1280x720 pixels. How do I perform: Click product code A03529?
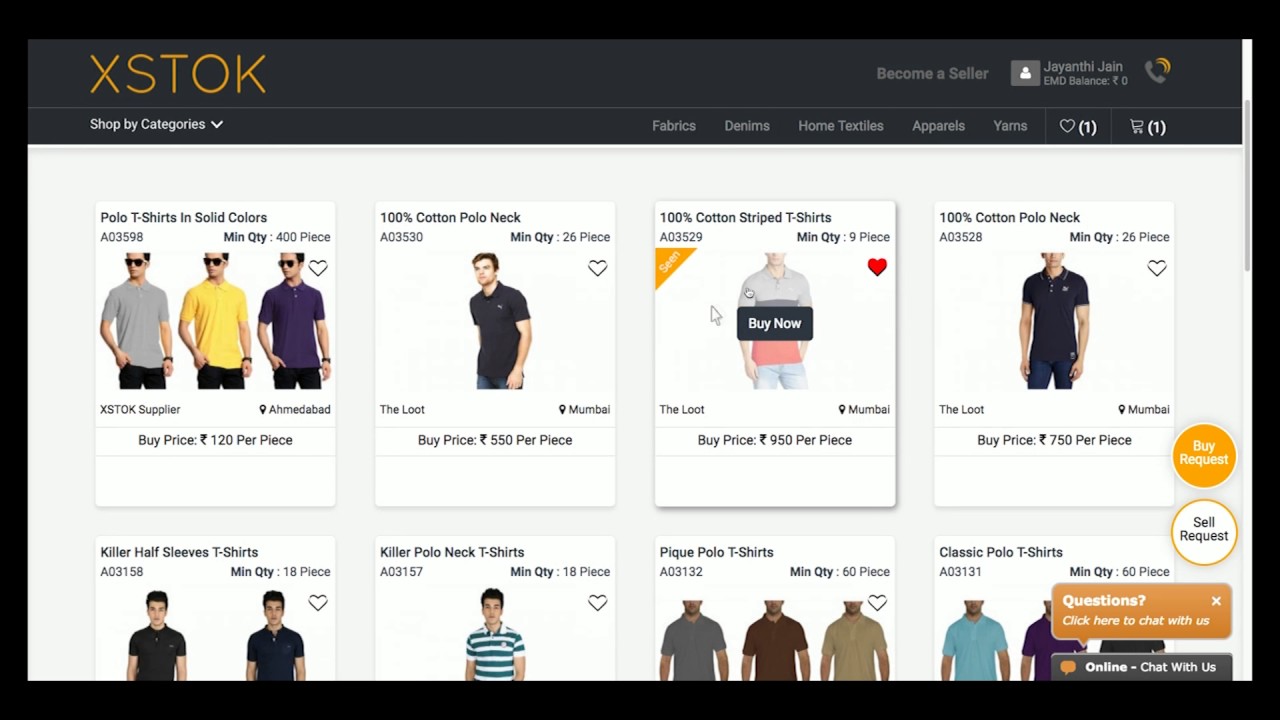(681, 237)
